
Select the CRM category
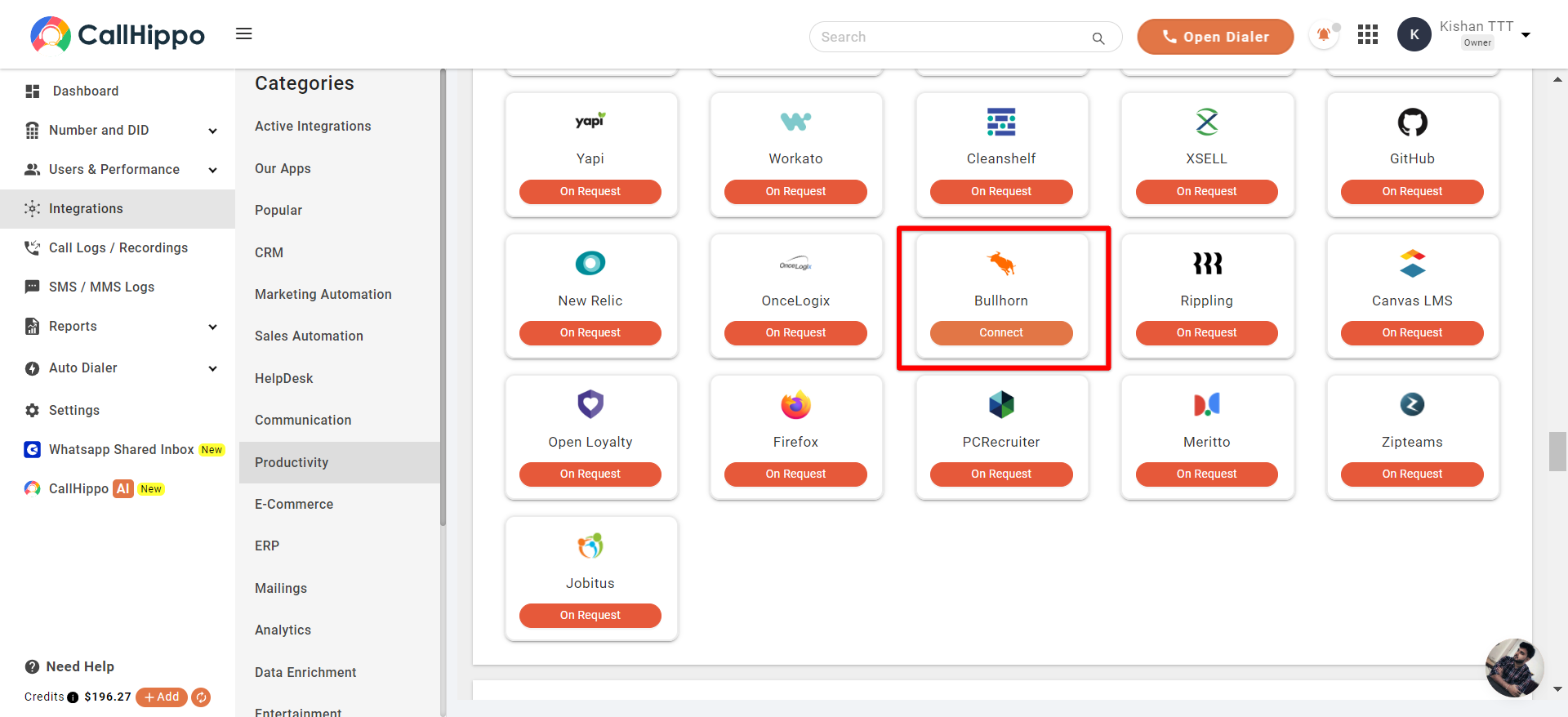[269, 253]
